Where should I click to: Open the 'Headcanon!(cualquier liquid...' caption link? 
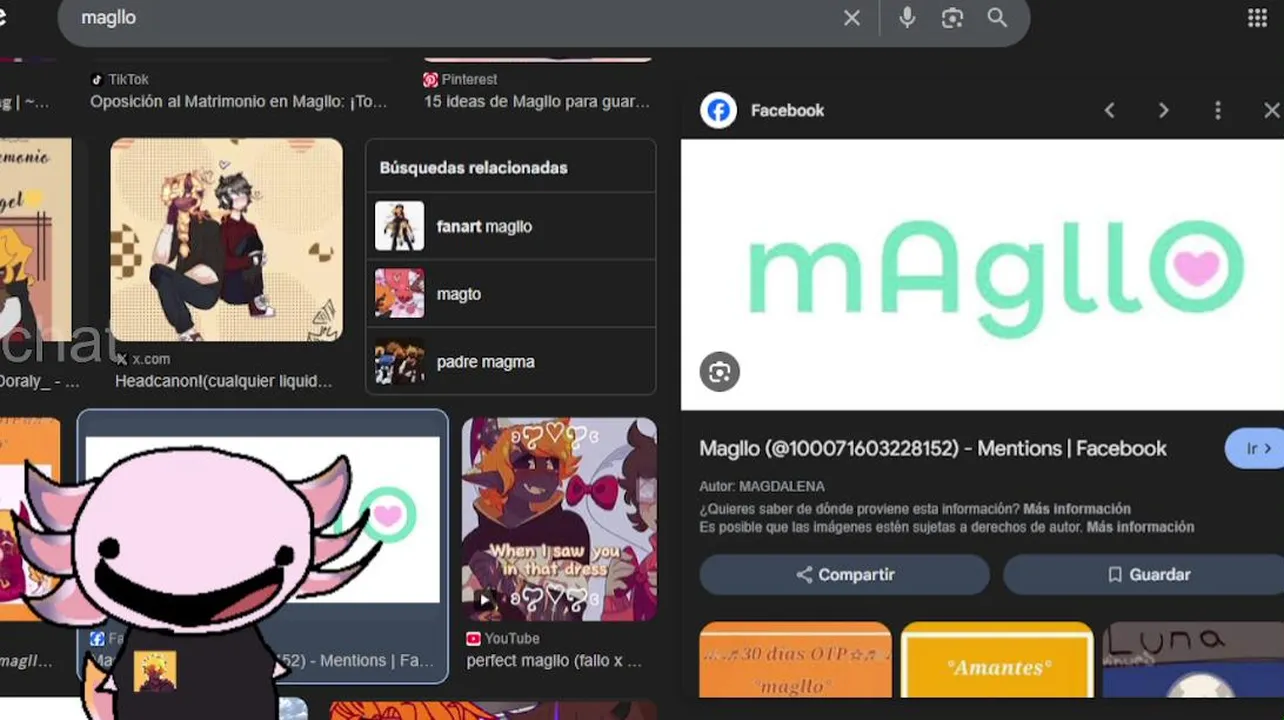pos(223,381)
